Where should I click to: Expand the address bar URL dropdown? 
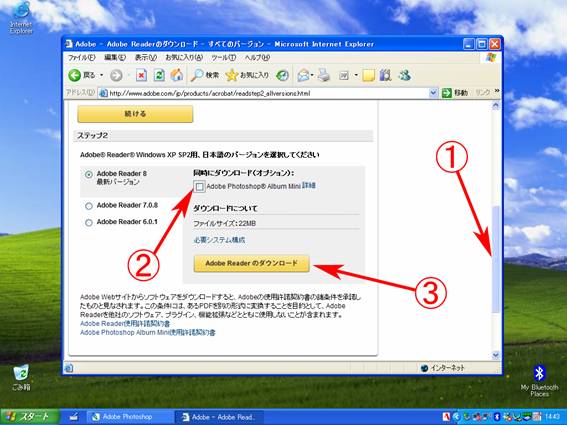[x=433, y=93]
